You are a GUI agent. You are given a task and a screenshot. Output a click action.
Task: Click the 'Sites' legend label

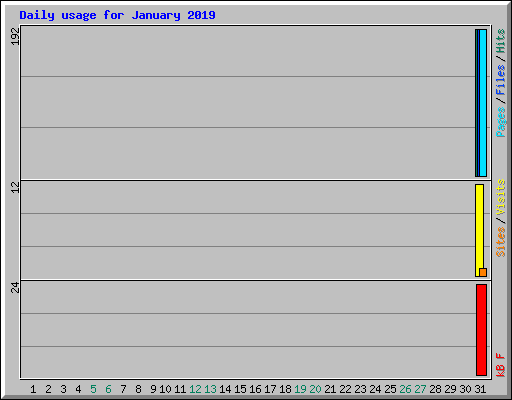coord(501,242)
